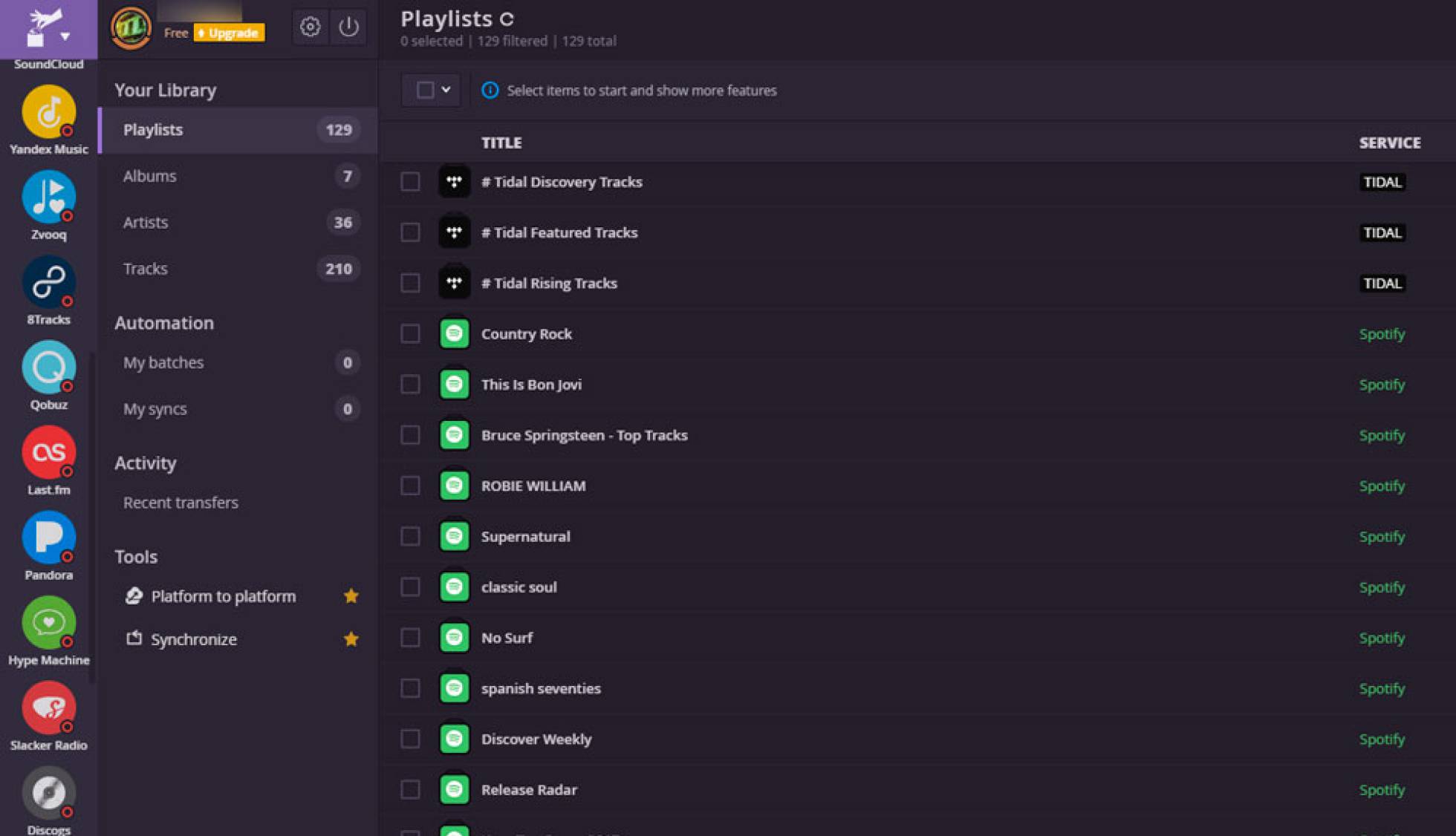
Task: Go to Artists in Your Library
Action: click(x=238, y=223)
